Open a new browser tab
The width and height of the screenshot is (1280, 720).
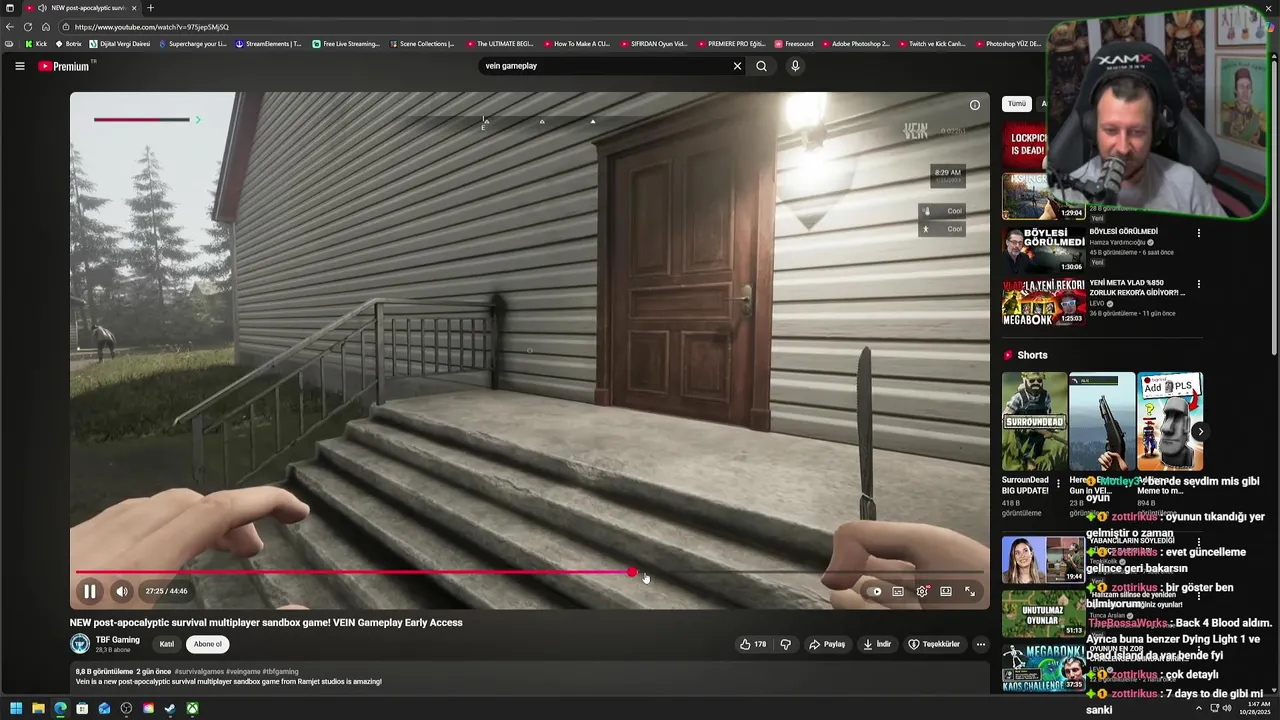coord(150,8)
